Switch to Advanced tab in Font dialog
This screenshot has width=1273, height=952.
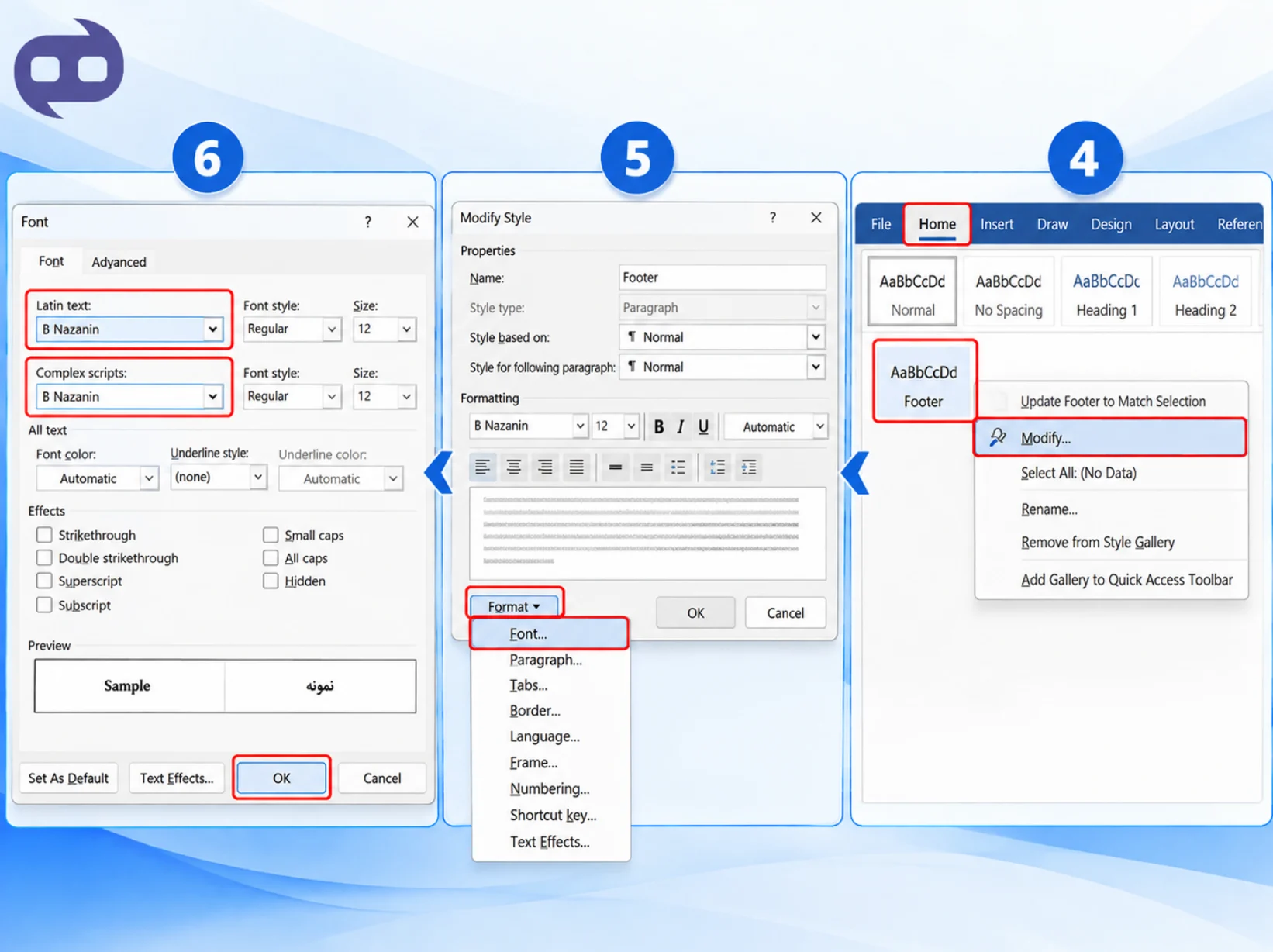coord(119,262)
